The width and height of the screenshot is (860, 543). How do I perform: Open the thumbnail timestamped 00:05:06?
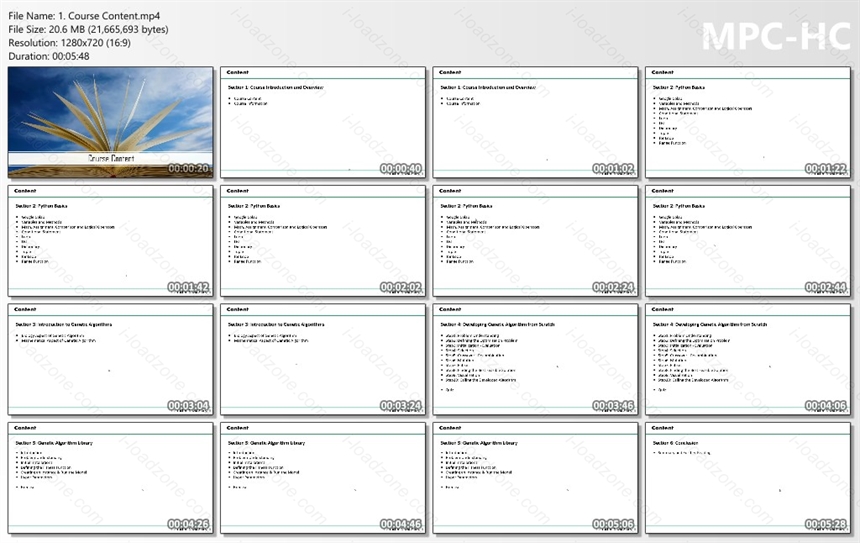535,478
